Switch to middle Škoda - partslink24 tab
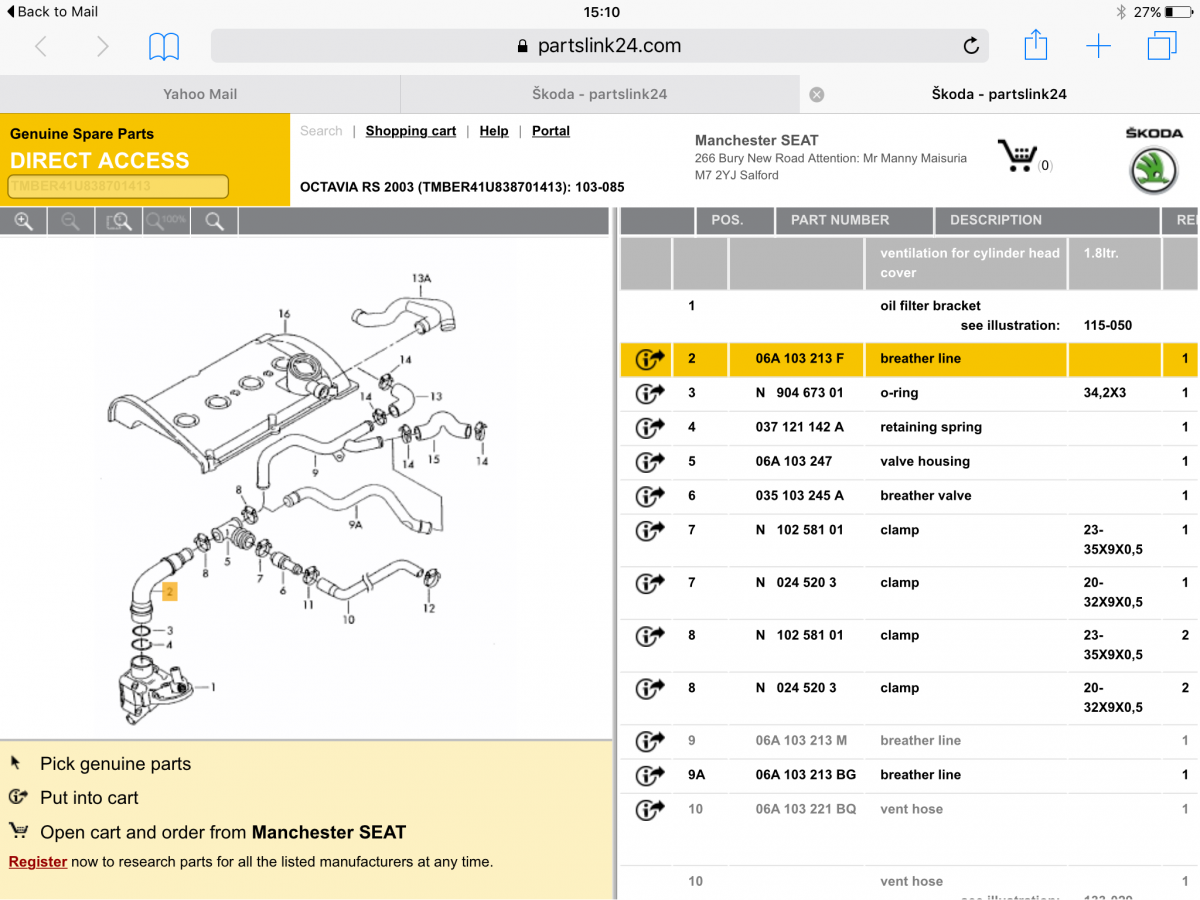 600,94
